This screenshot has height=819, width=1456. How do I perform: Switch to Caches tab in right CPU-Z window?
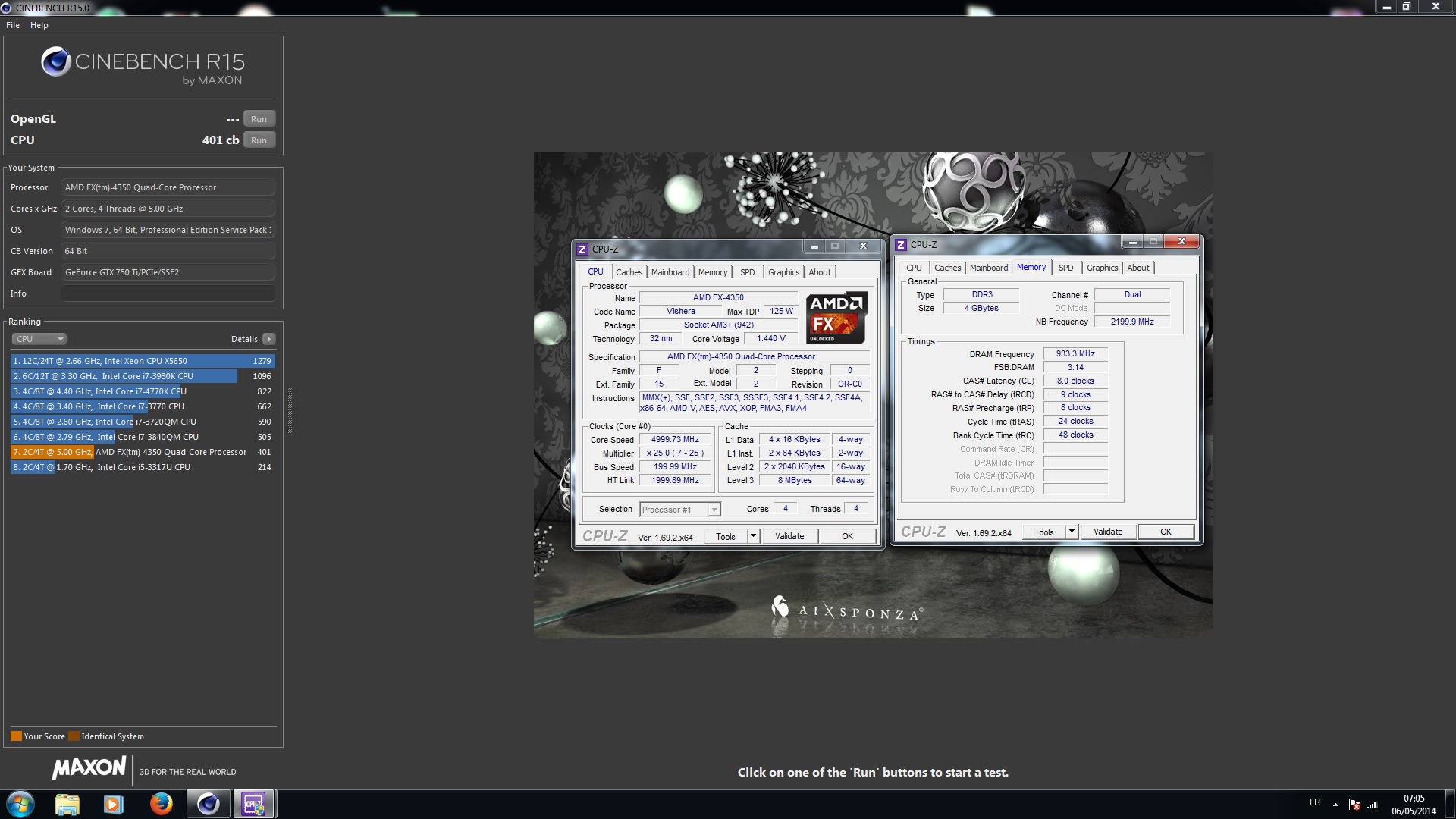click(x=947, y=268)
